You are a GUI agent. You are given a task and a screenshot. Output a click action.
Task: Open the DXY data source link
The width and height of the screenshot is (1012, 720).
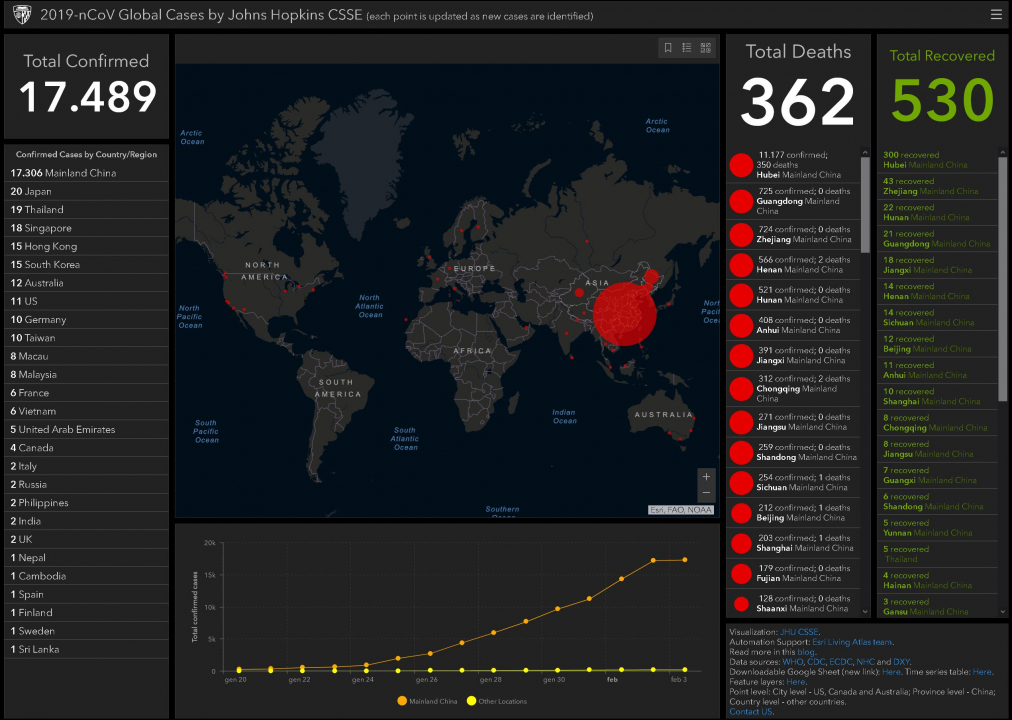[x=901, y=662]
